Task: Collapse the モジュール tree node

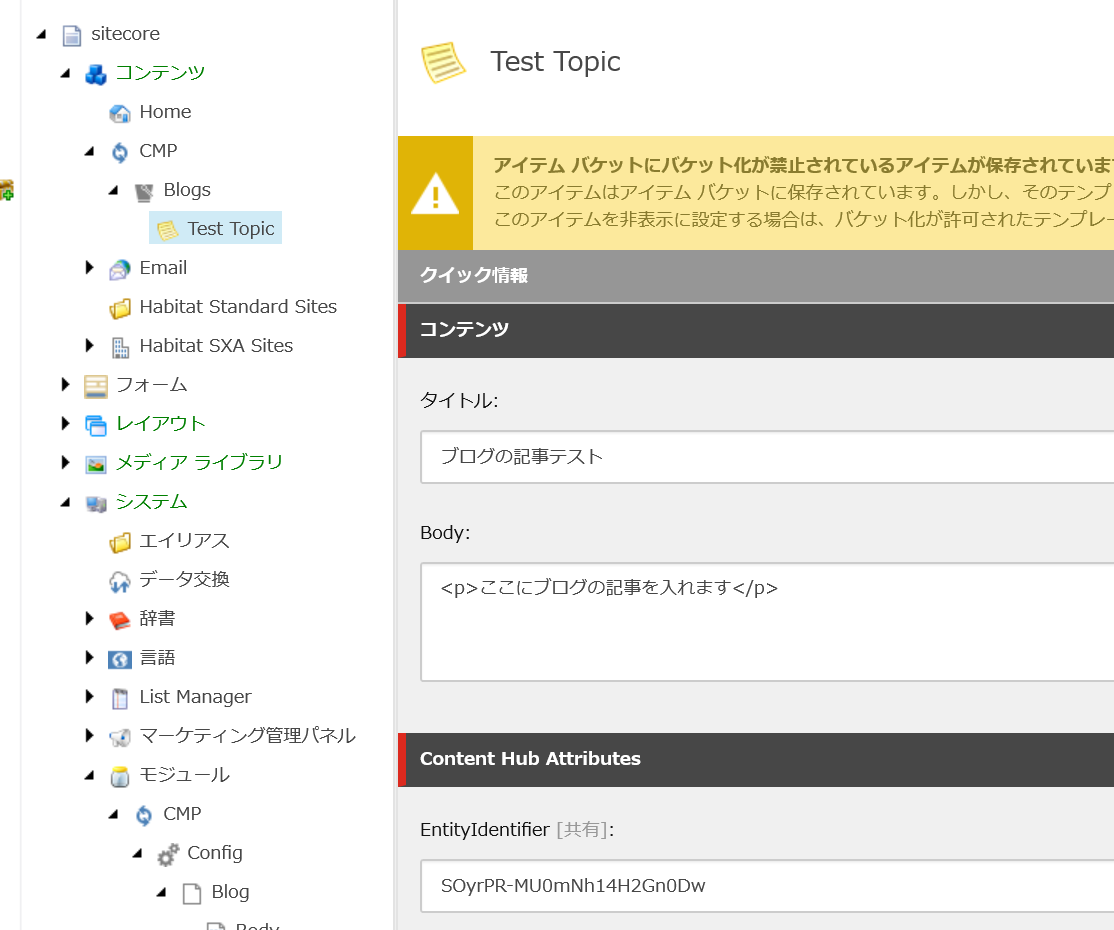Action: pos(90,776)
